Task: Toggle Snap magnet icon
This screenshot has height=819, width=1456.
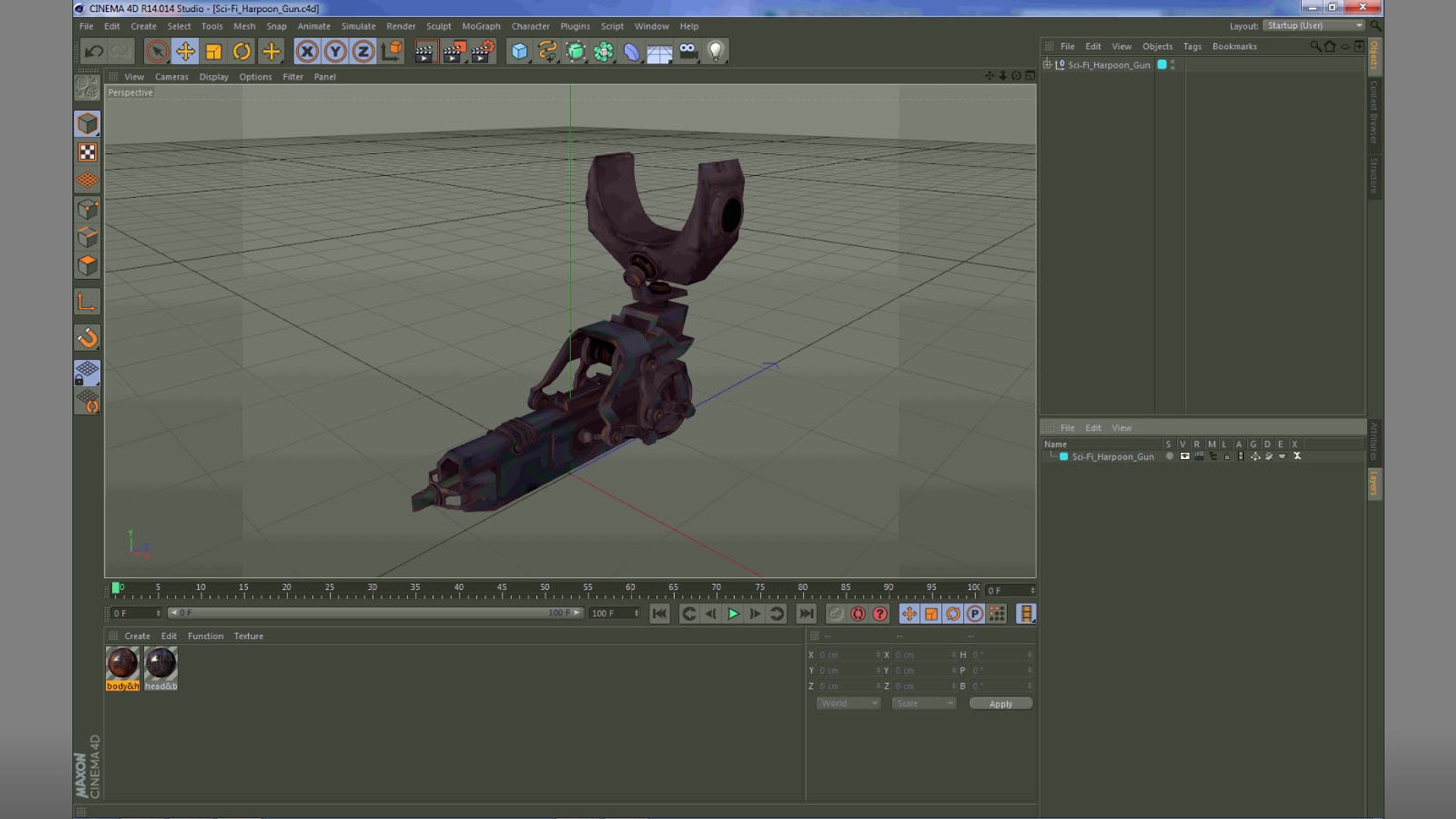Action: (87, 337)
